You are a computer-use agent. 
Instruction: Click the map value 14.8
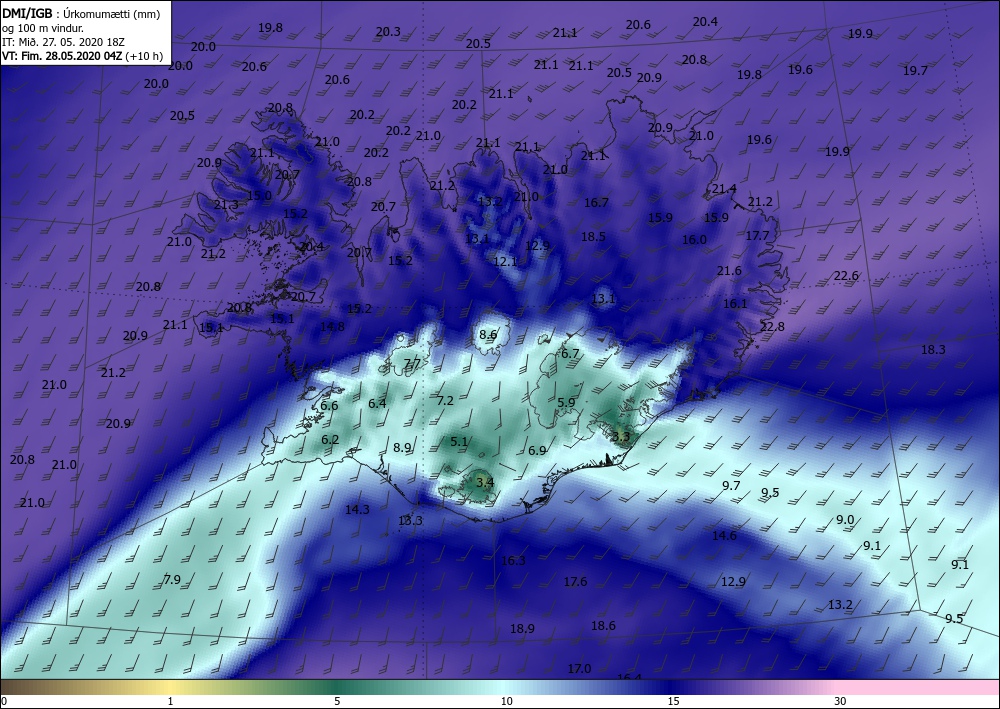(332, 326)
